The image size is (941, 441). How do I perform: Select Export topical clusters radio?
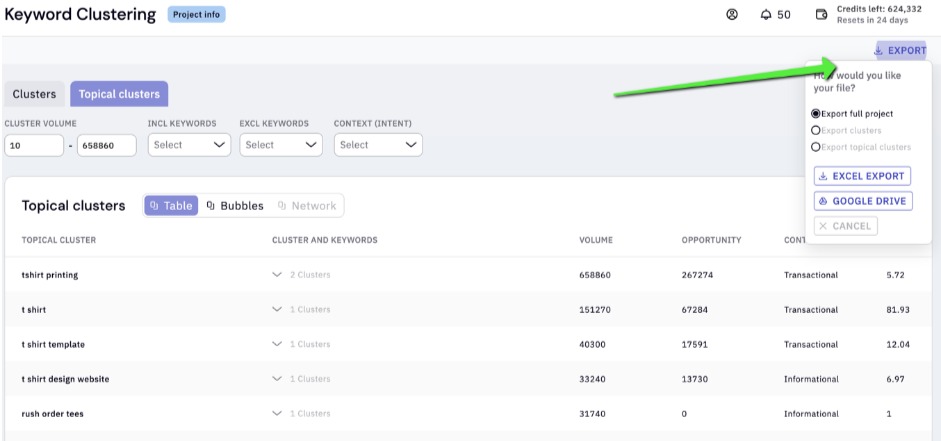816,147
